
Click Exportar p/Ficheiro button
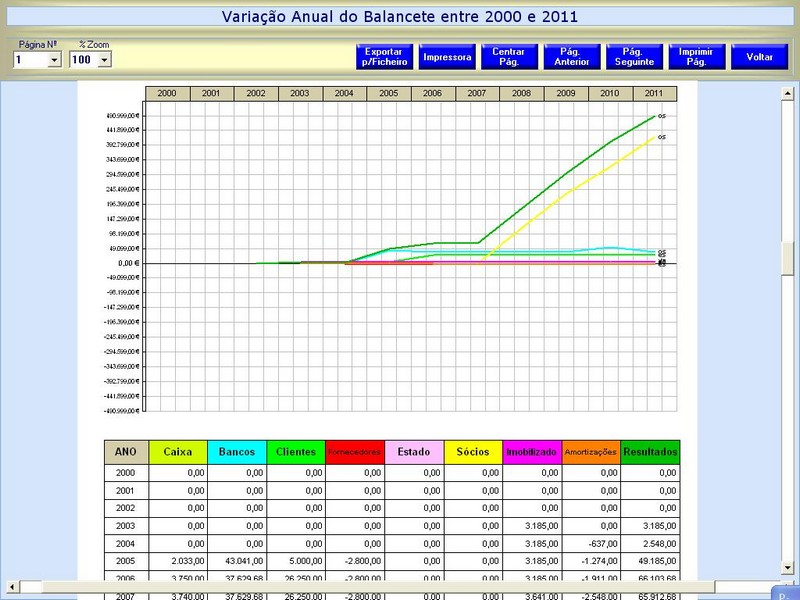pos(385,57)
